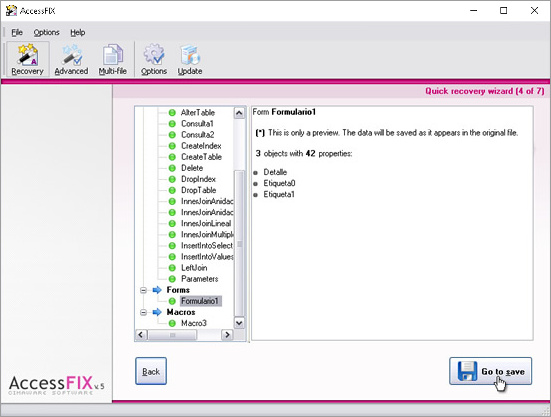Click the green status icon beside Formulario1
Viewport: 551px width, 417px height.
[x=172, y=301]
